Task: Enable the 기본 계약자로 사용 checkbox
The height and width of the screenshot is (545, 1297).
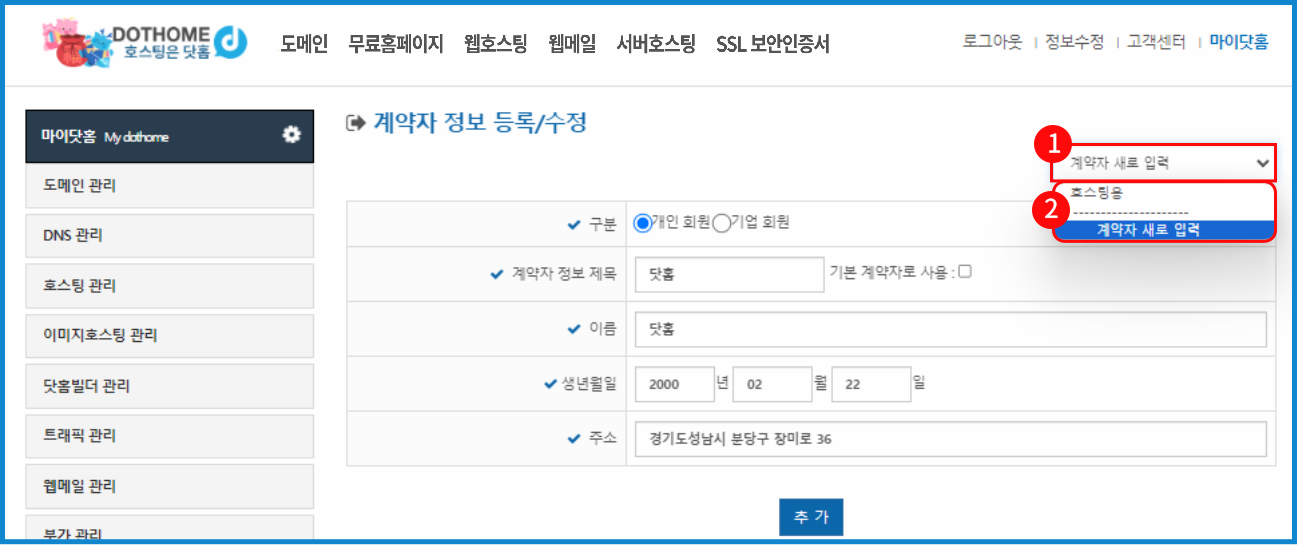Action: coord(965,271)
